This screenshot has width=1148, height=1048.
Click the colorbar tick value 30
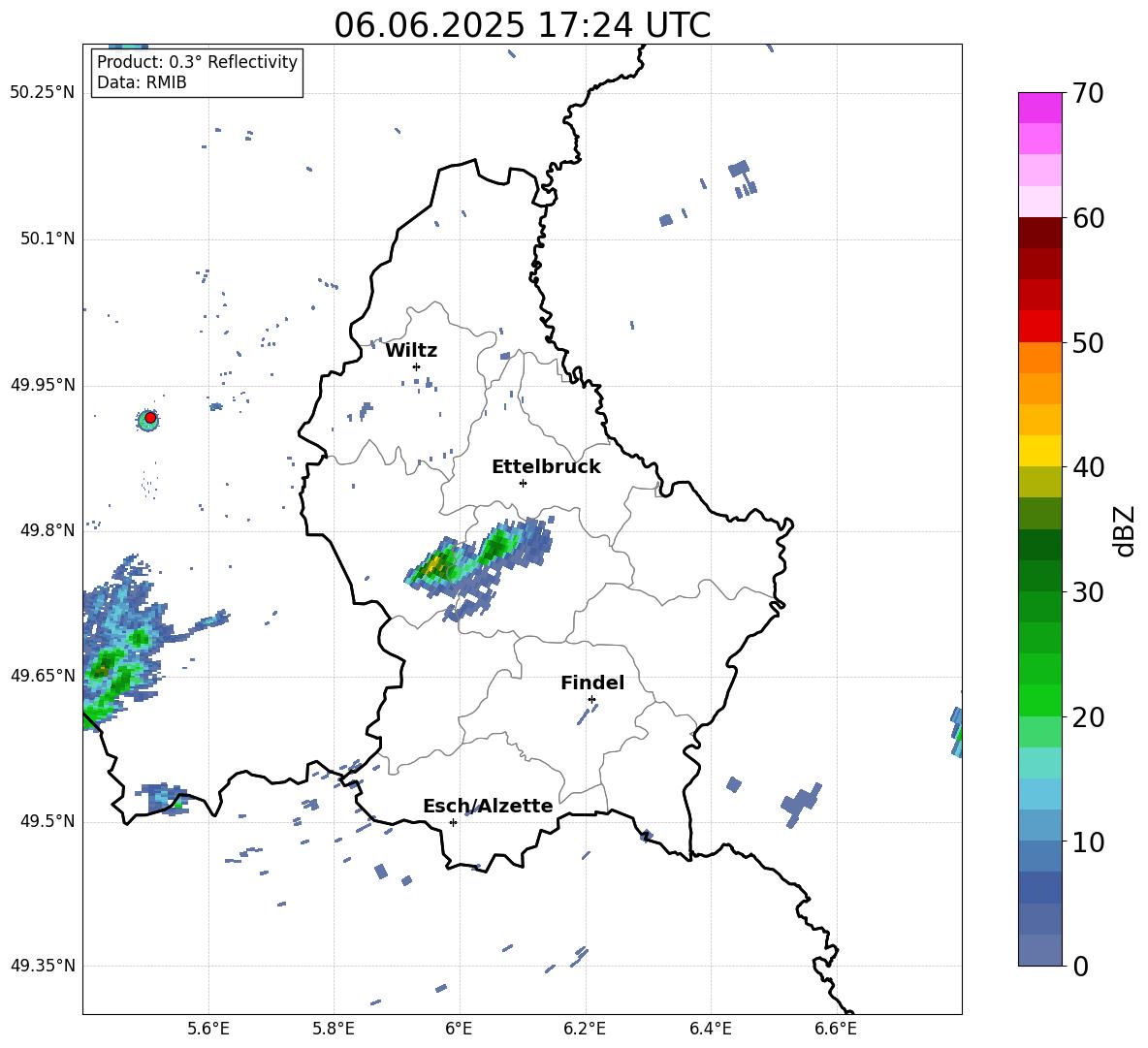click(1088, 592)
